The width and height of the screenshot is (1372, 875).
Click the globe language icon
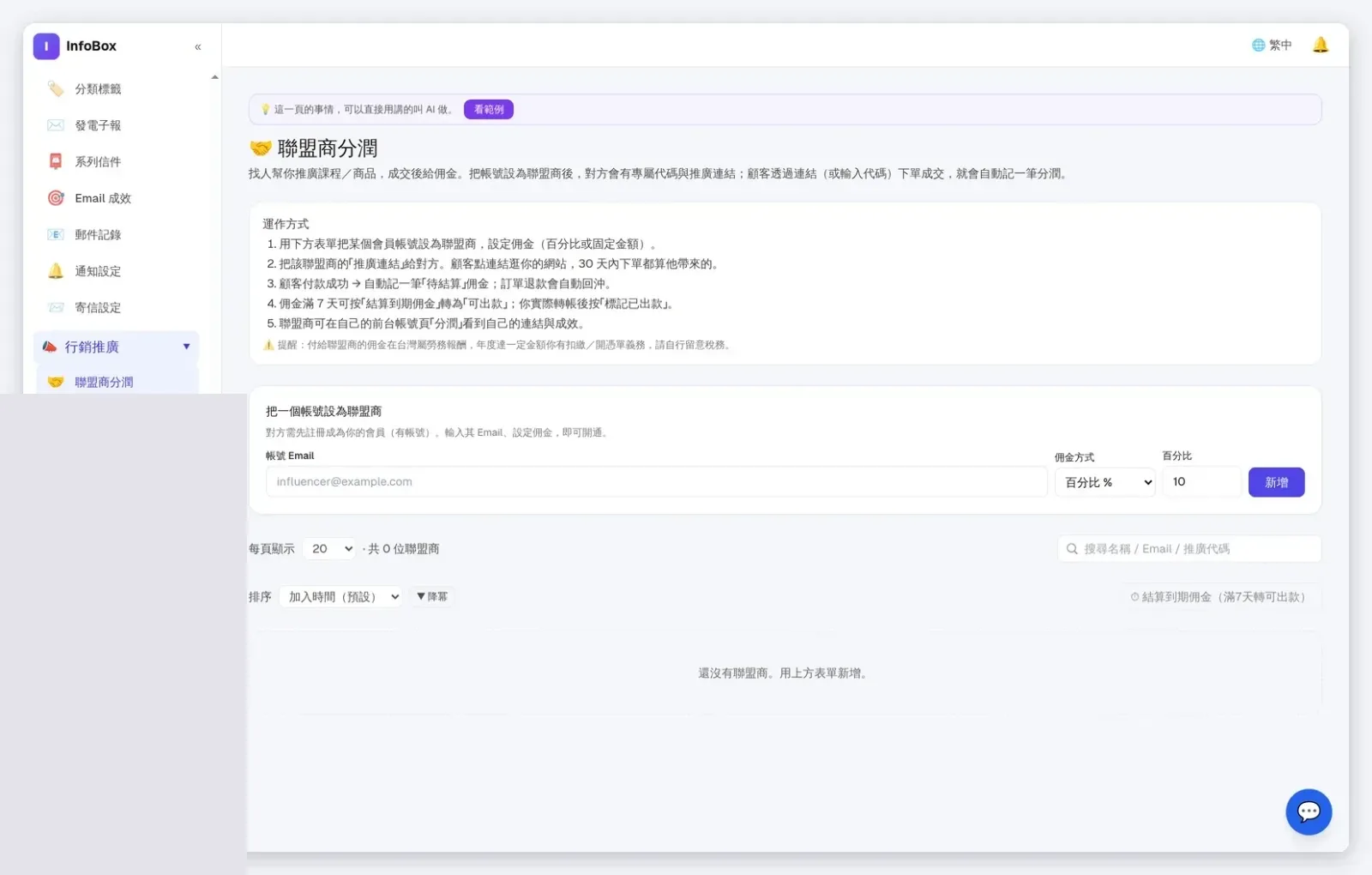pos(1258,45)
